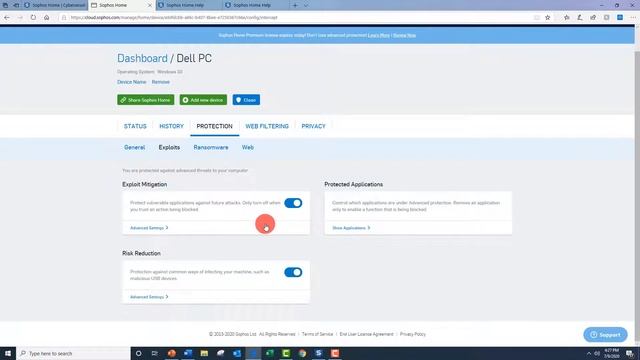Open Learn More in the license banner
The width and height of the screenshot is (640, 360).
tap(378, 36)
